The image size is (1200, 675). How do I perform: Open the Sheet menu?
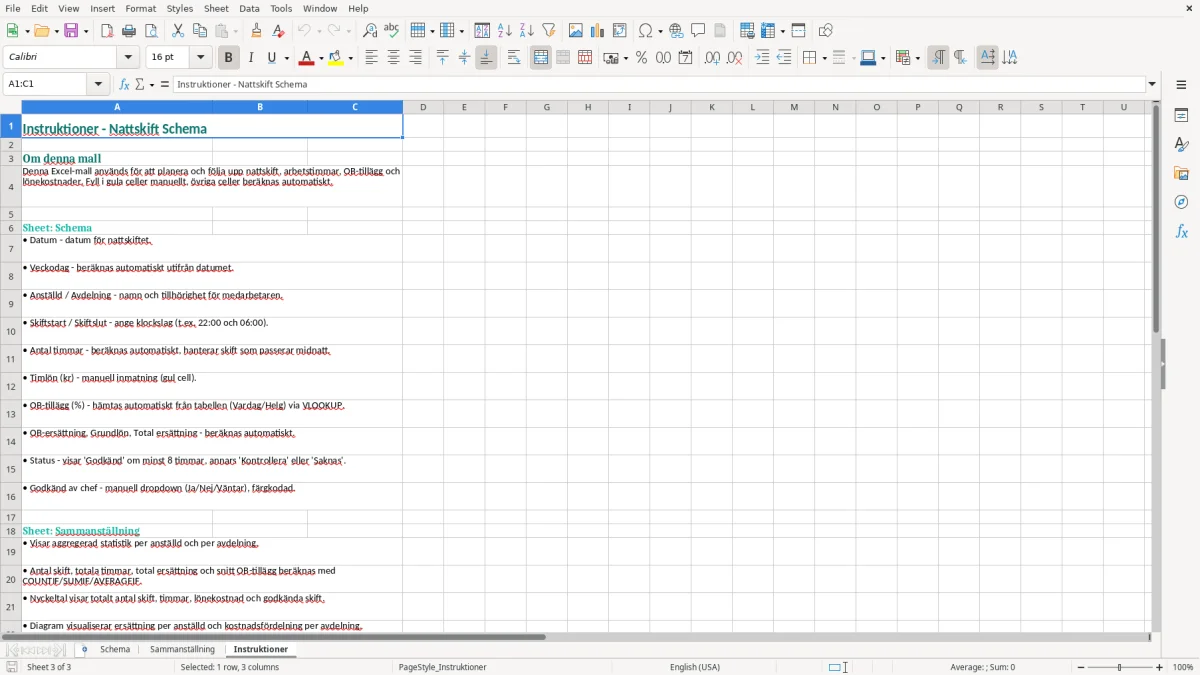click(215, 8)
